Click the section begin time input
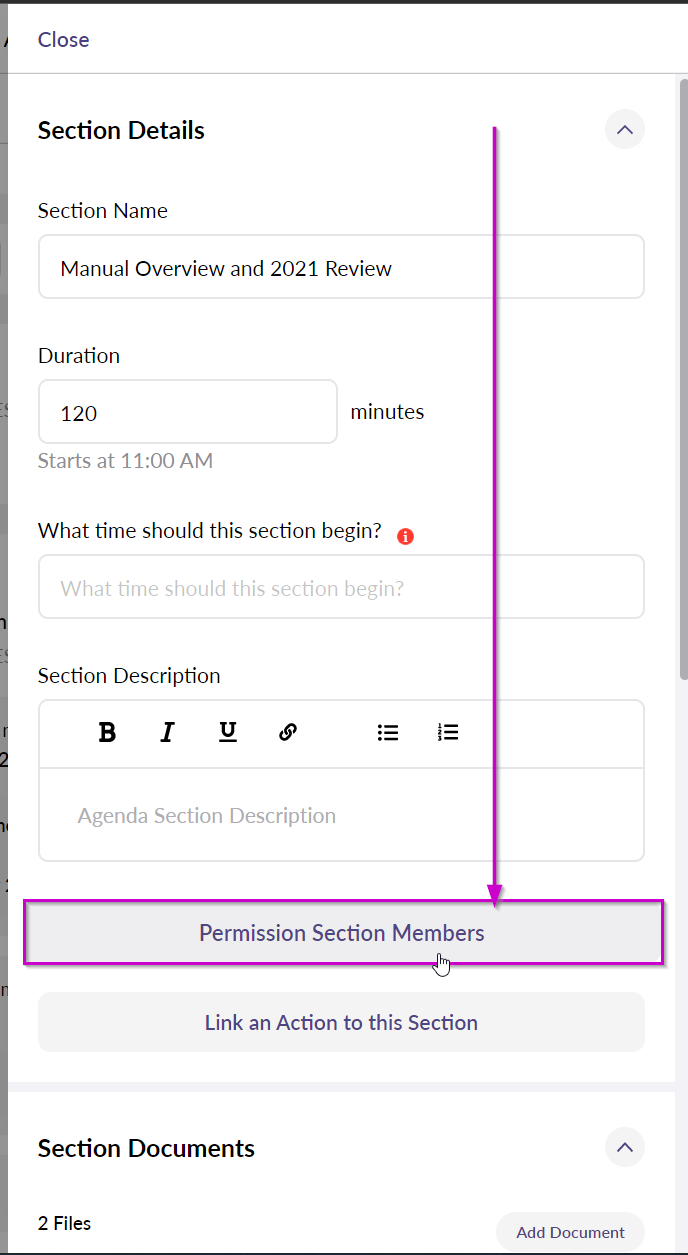Viewport: 688px width, 1255px height. (x=341, y=587)
